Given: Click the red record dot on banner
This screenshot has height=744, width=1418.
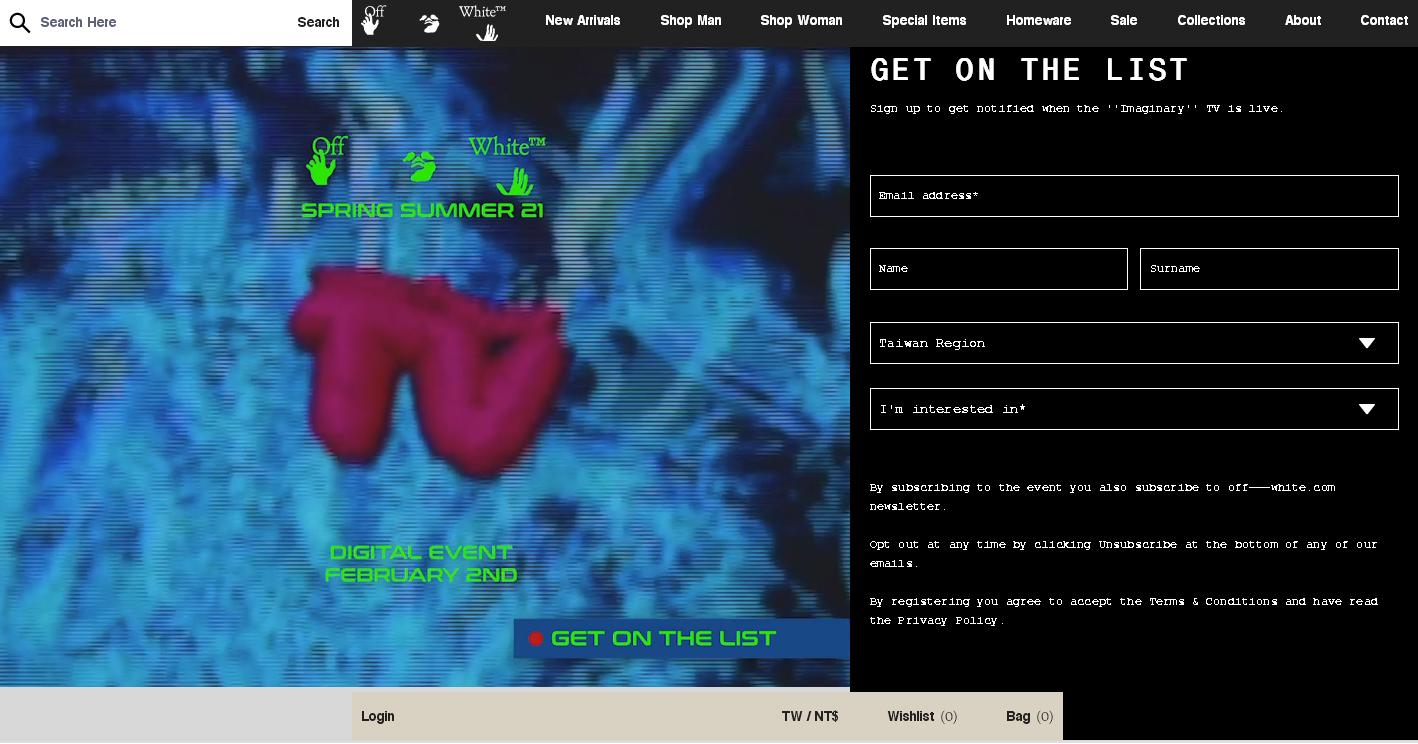Looking at the screenshot, I should 536,639.
